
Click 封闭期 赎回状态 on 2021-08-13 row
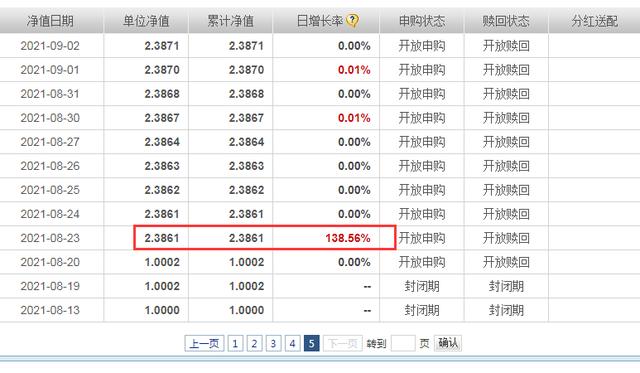click(506, 310)
